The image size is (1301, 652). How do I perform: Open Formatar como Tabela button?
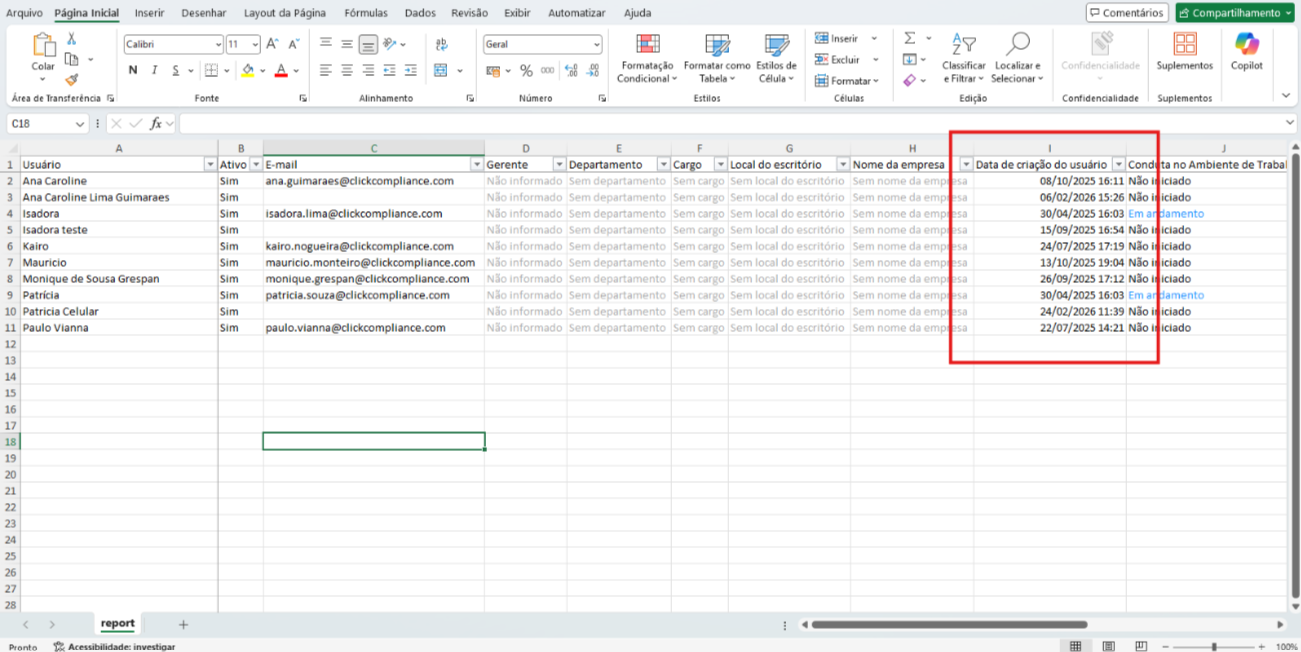pyautogui.click(x=717, y=58)
